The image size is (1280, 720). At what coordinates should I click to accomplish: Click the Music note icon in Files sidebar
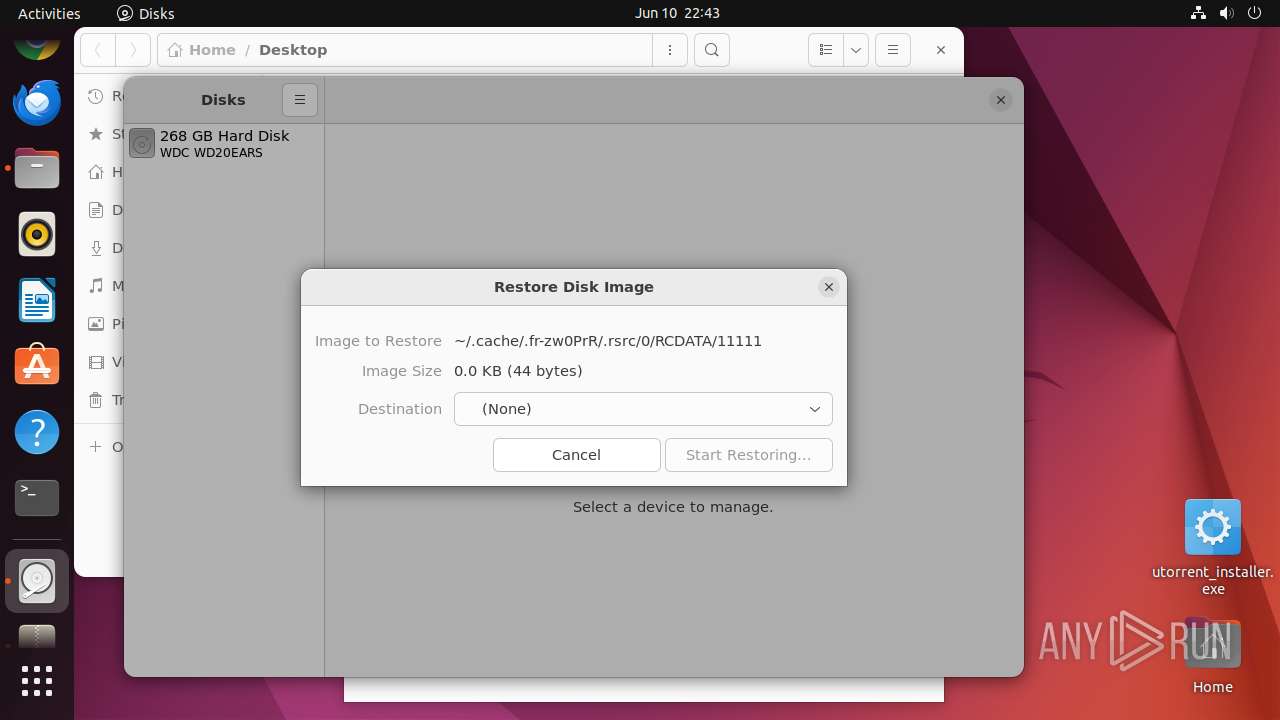click(96, 286)
